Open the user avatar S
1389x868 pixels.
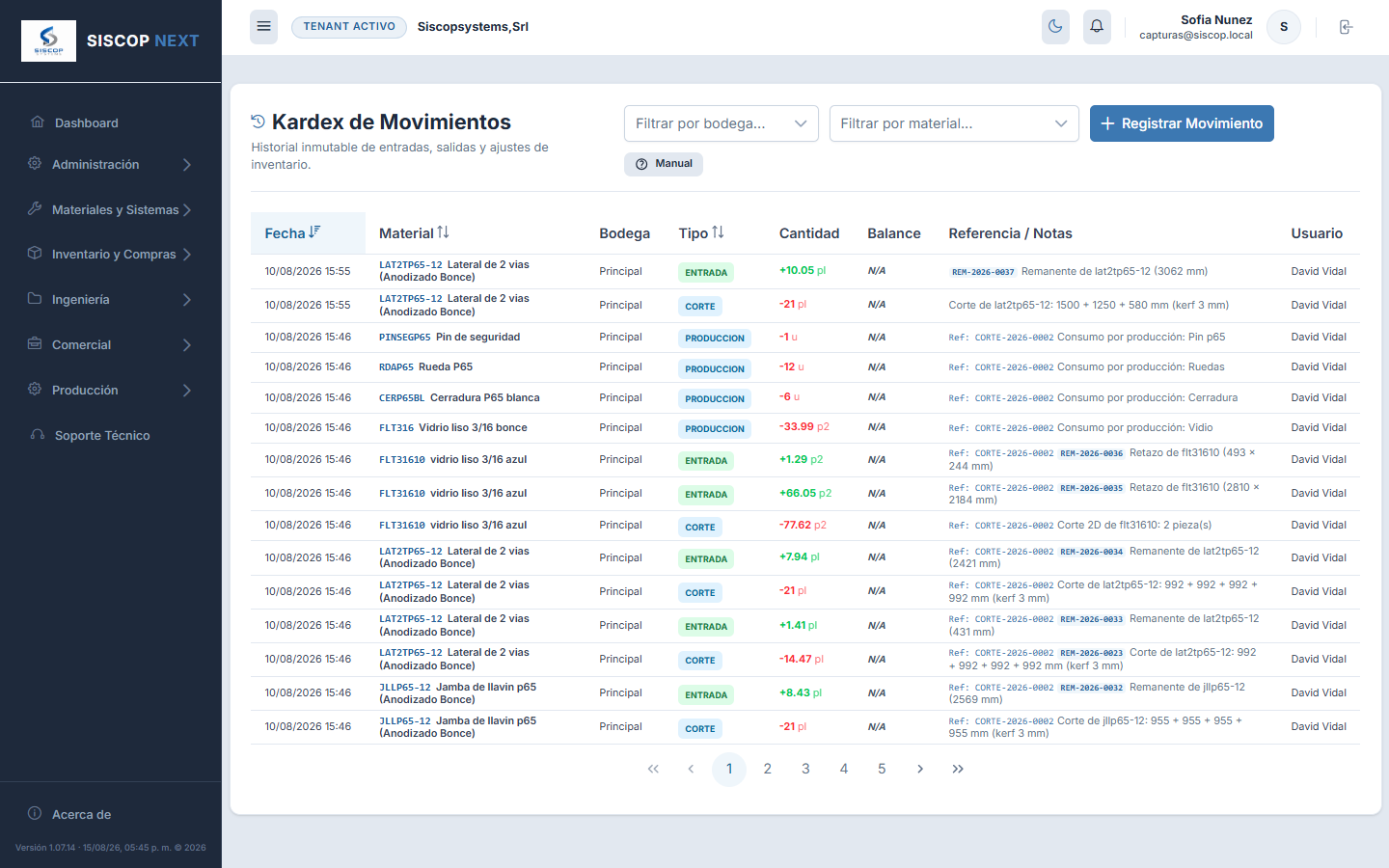pyautogui.click(x=1284, y=27)
